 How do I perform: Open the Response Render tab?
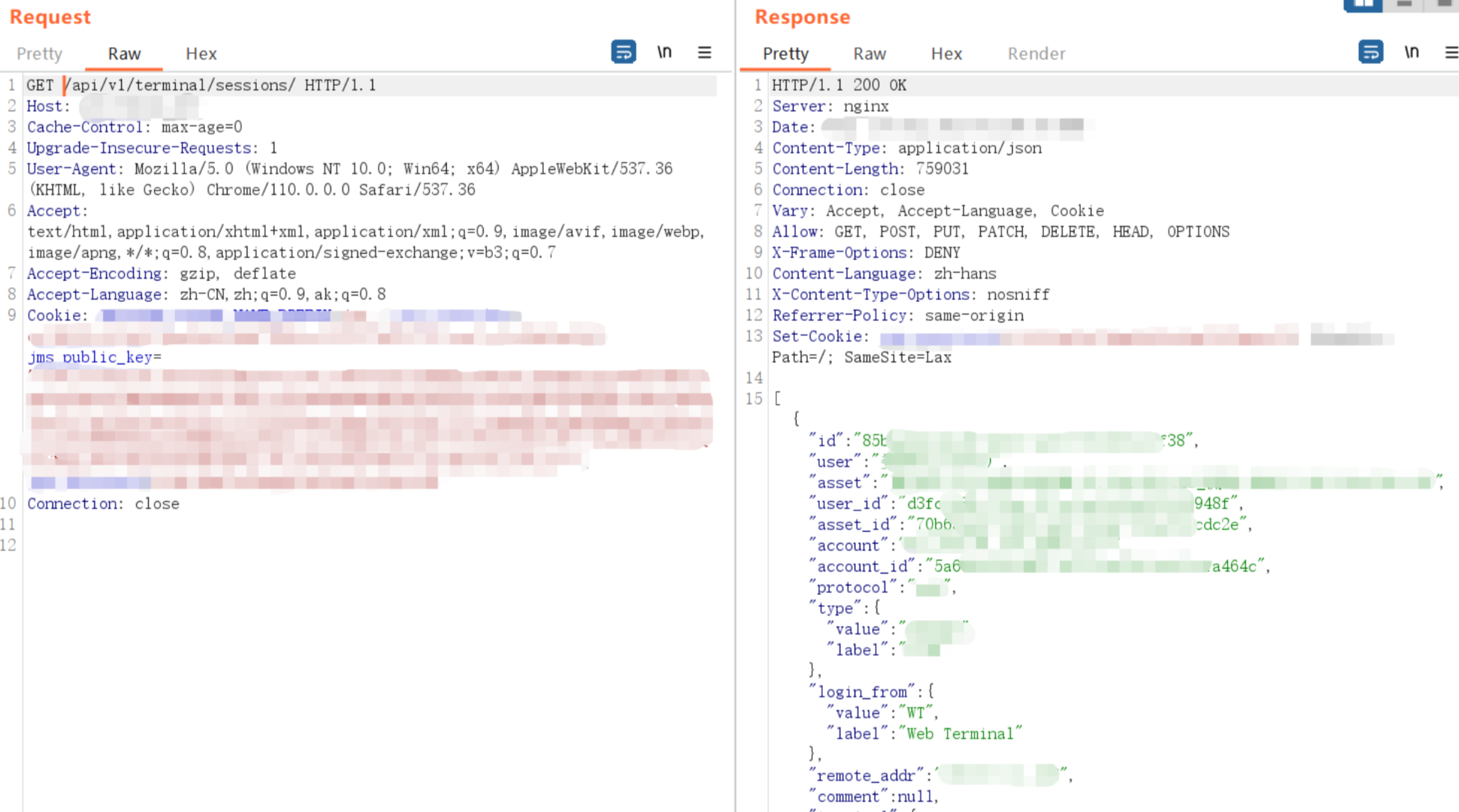coord(1036,54)
